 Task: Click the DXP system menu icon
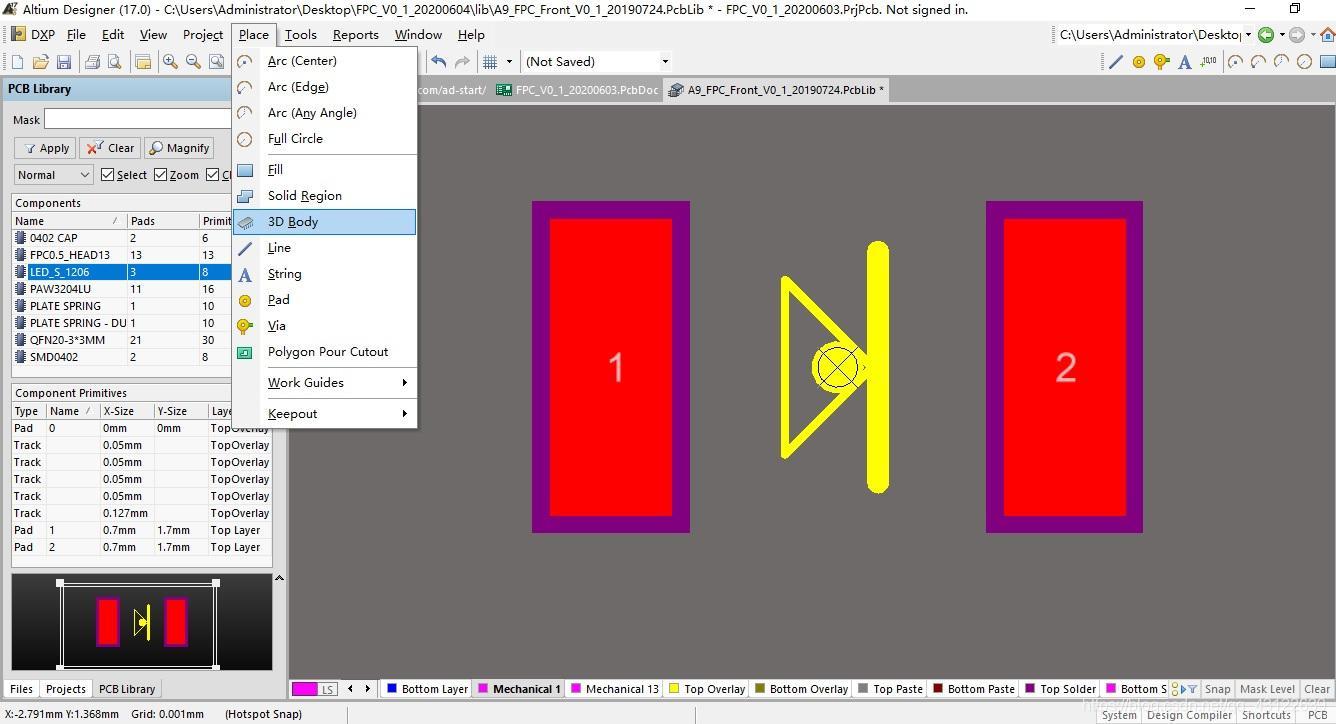click(34, 34)
